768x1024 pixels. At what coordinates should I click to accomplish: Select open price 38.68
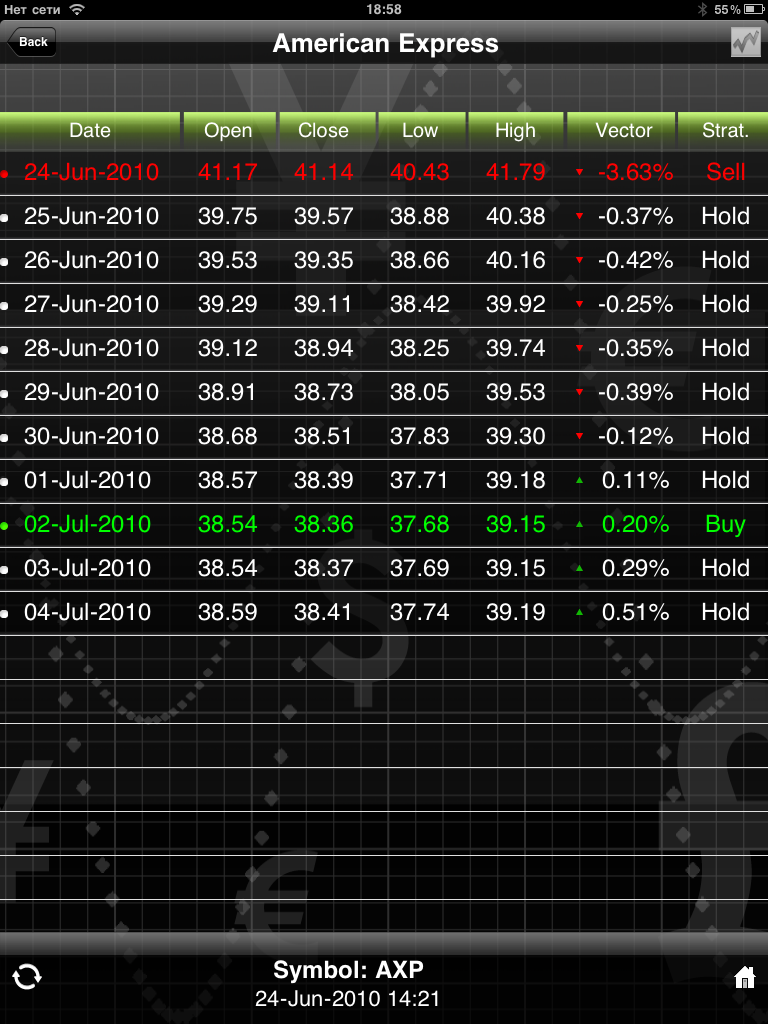point(228,436)
